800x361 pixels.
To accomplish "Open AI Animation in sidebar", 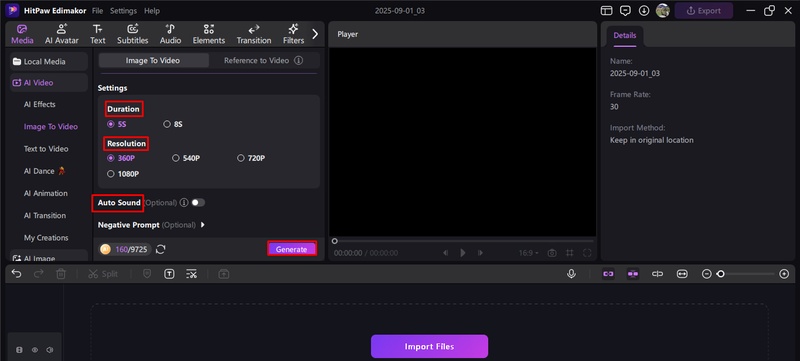I will click(45, 193).
